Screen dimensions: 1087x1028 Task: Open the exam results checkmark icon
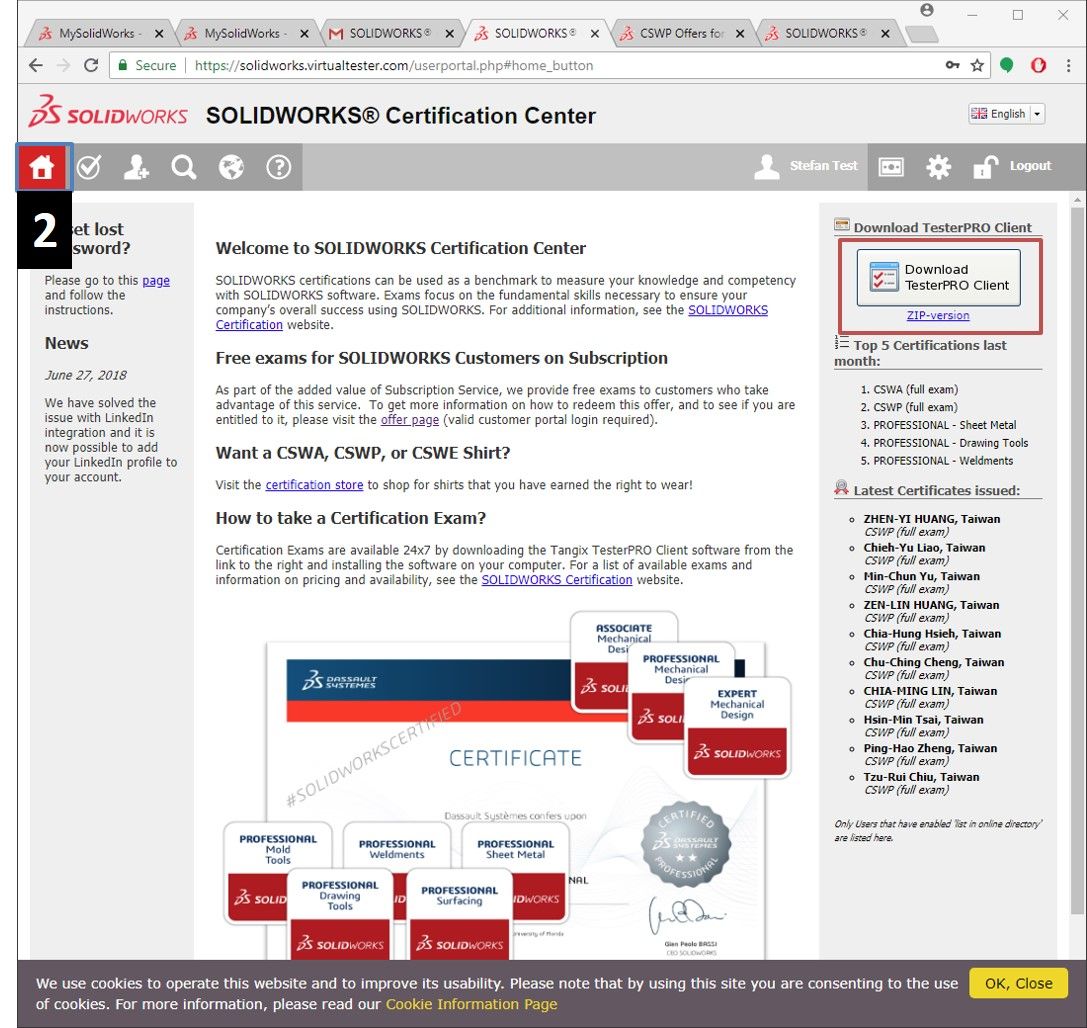tap(89, 167)
